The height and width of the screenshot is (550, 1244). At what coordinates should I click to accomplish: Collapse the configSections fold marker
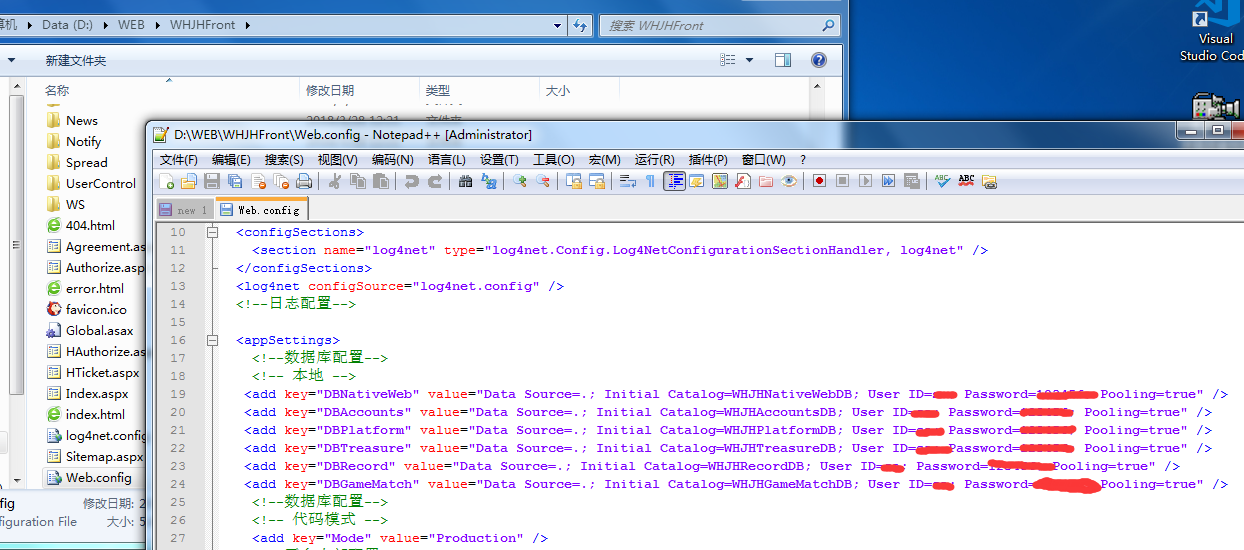tap(212, 232)
